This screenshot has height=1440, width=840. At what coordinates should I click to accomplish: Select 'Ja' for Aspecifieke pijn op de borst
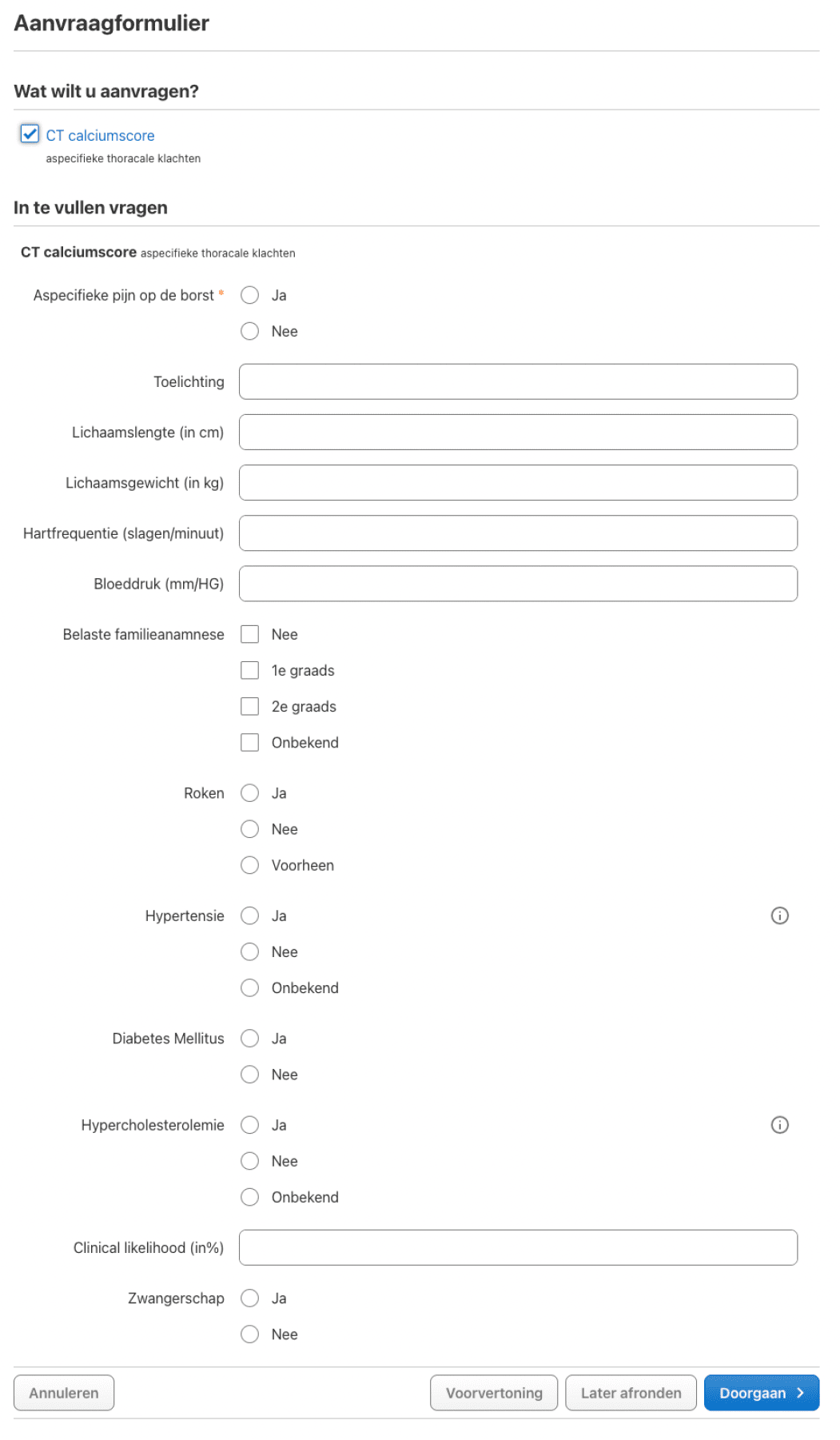point(250,295)
